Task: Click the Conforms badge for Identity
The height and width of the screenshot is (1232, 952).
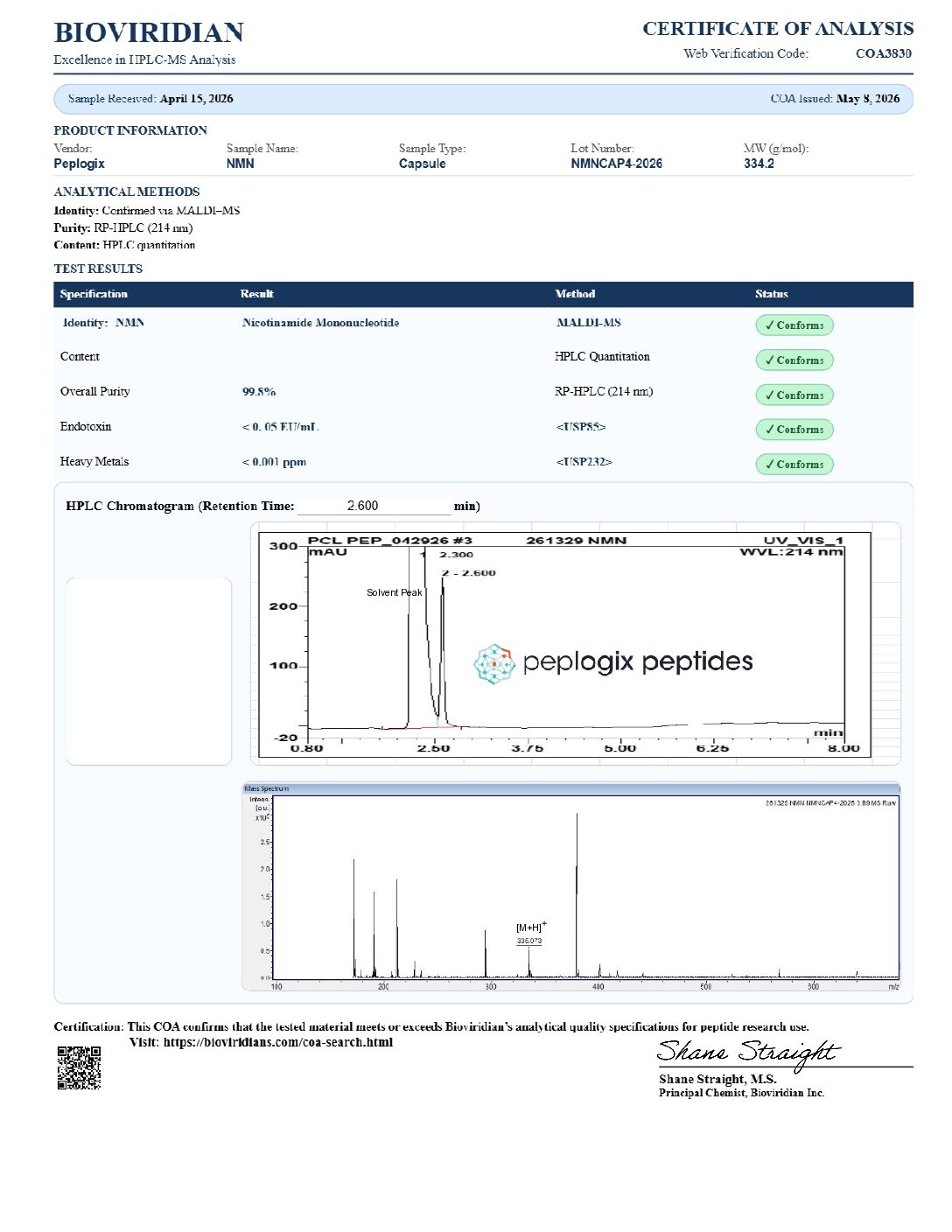Action: tap(794, 325)
